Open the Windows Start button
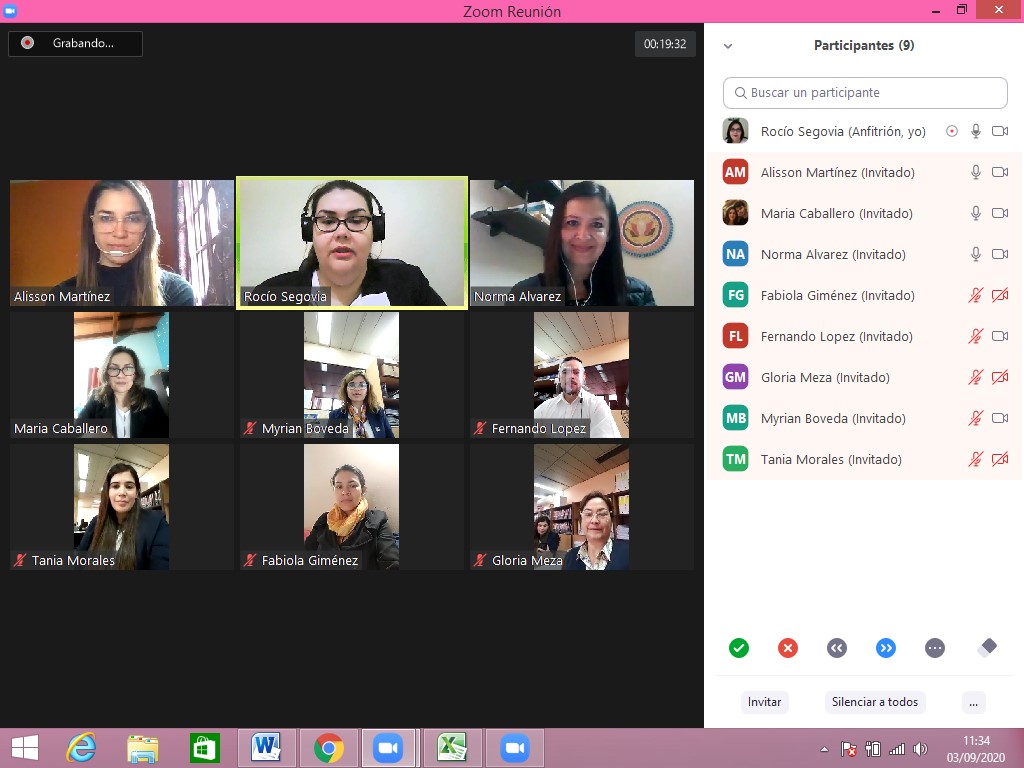Viewport: 1024px width, 768px height. pyautogui.click(x=25, y=748)
